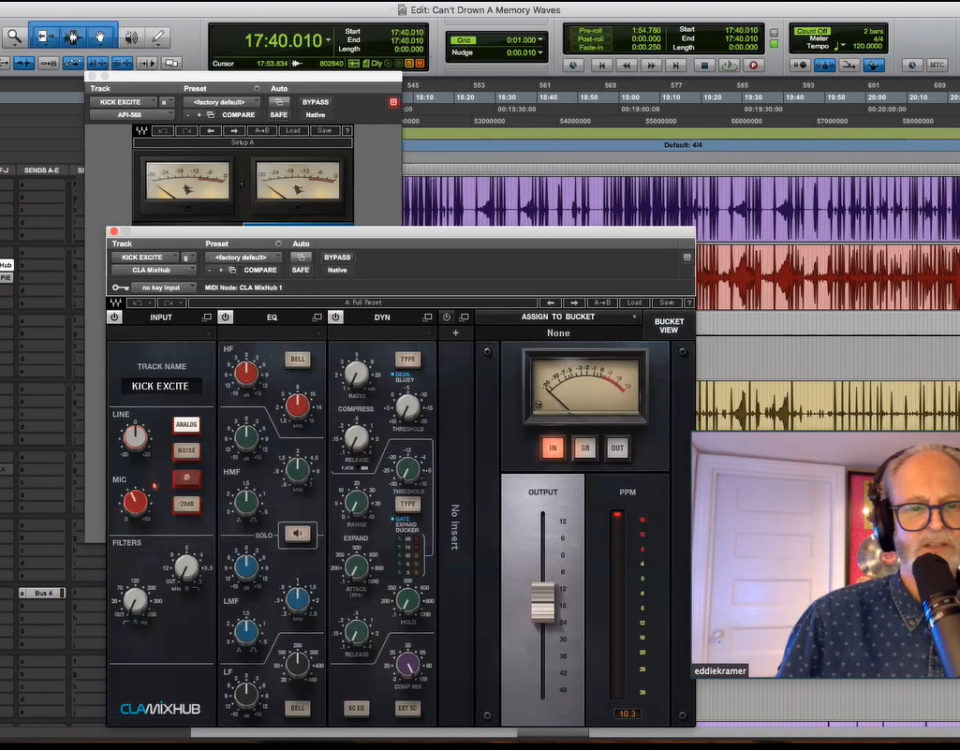Click the EQ solo speaker button
This screenshot has width=960, height=750.
(297, 534)
